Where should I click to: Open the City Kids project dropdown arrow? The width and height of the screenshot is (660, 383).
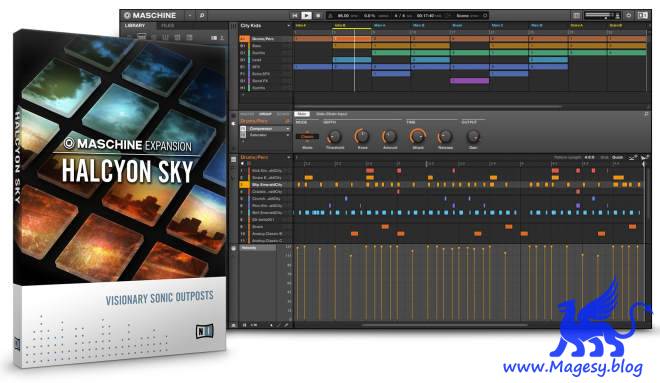coord(288,26)
